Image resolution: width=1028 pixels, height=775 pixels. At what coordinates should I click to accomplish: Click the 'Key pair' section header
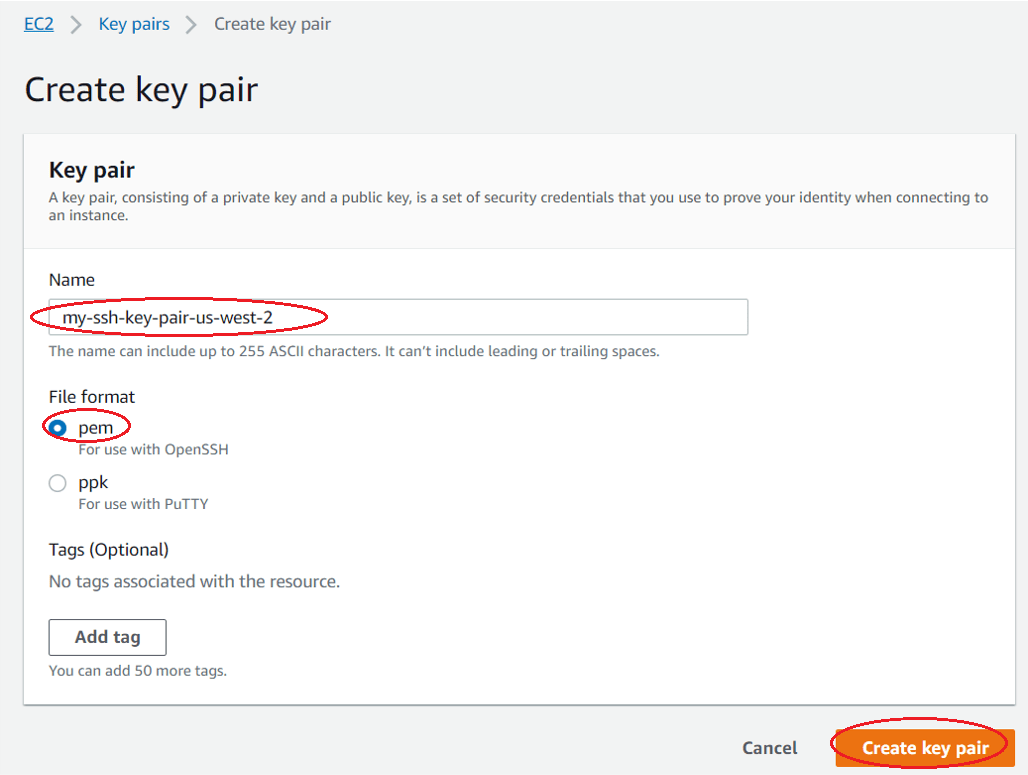pos(92,170)
